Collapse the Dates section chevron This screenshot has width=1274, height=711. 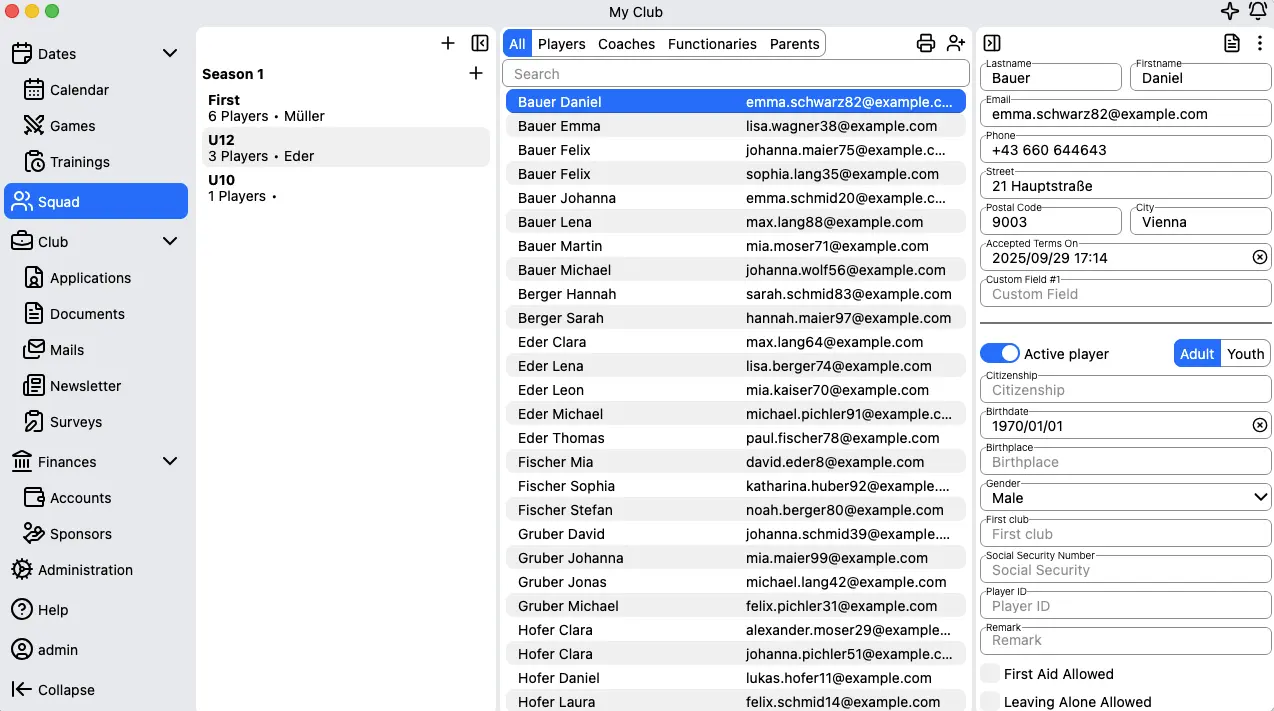170,54
